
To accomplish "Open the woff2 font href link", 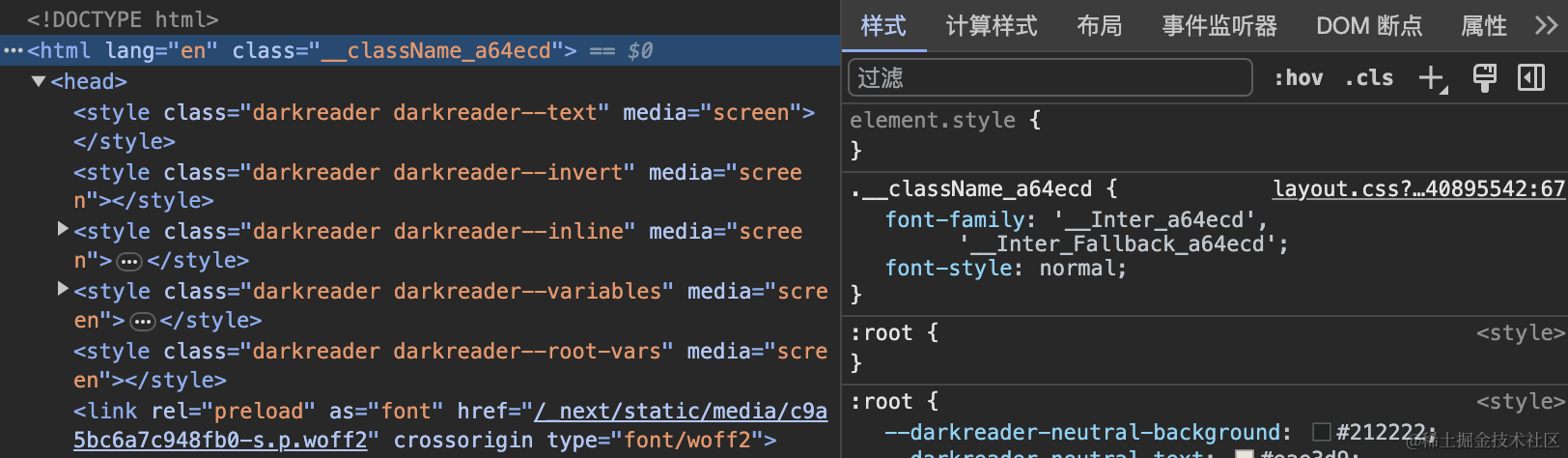I will click(681, 412).
